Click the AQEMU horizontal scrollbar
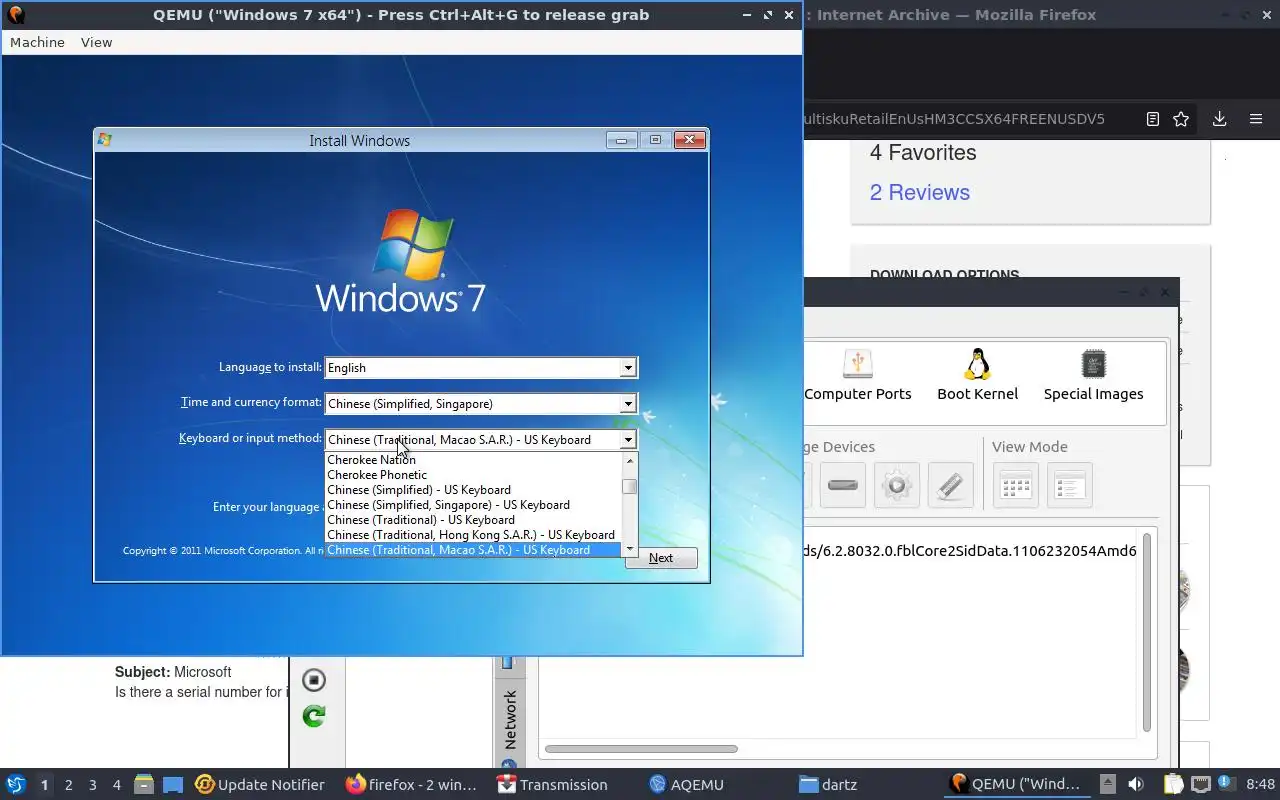 (x=641, y=749)
